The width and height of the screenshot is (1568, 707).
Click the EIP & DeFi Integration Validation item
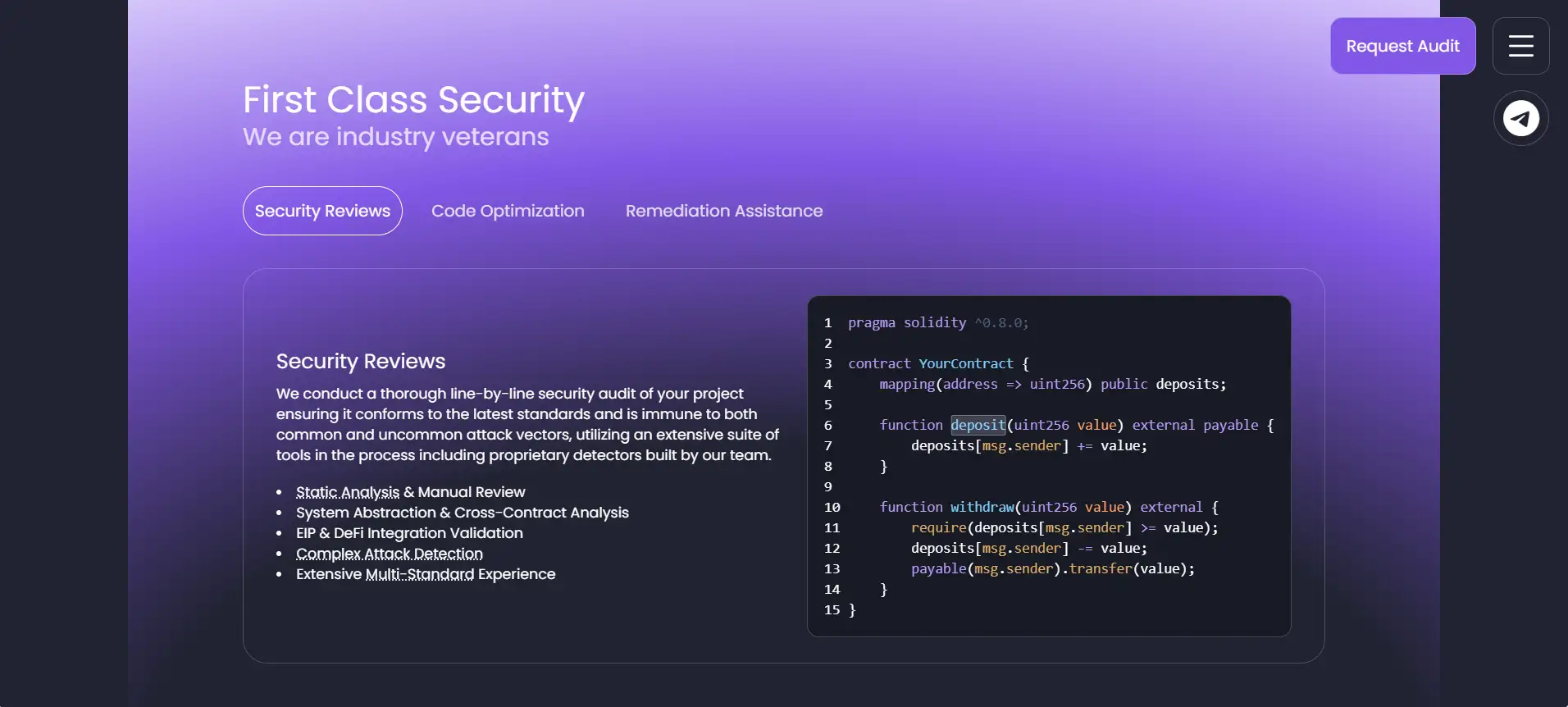409,533
